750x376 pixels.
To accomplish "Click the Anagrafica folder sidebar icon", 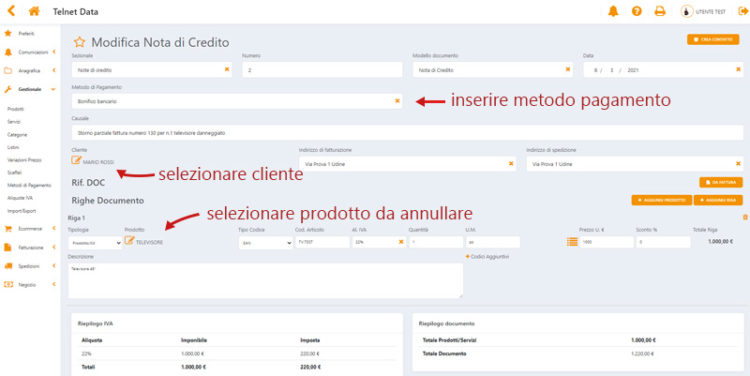I will 8,70.
